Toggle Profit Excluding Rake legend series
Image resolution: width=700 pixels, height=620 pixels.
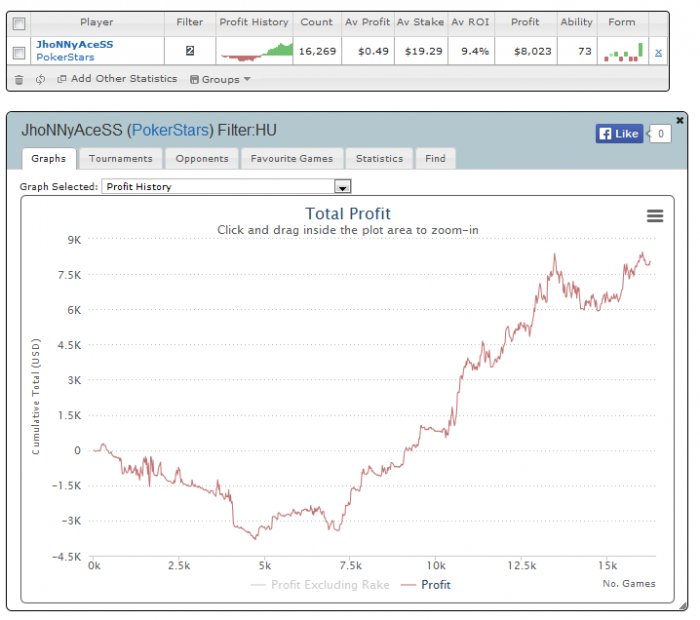320,585
